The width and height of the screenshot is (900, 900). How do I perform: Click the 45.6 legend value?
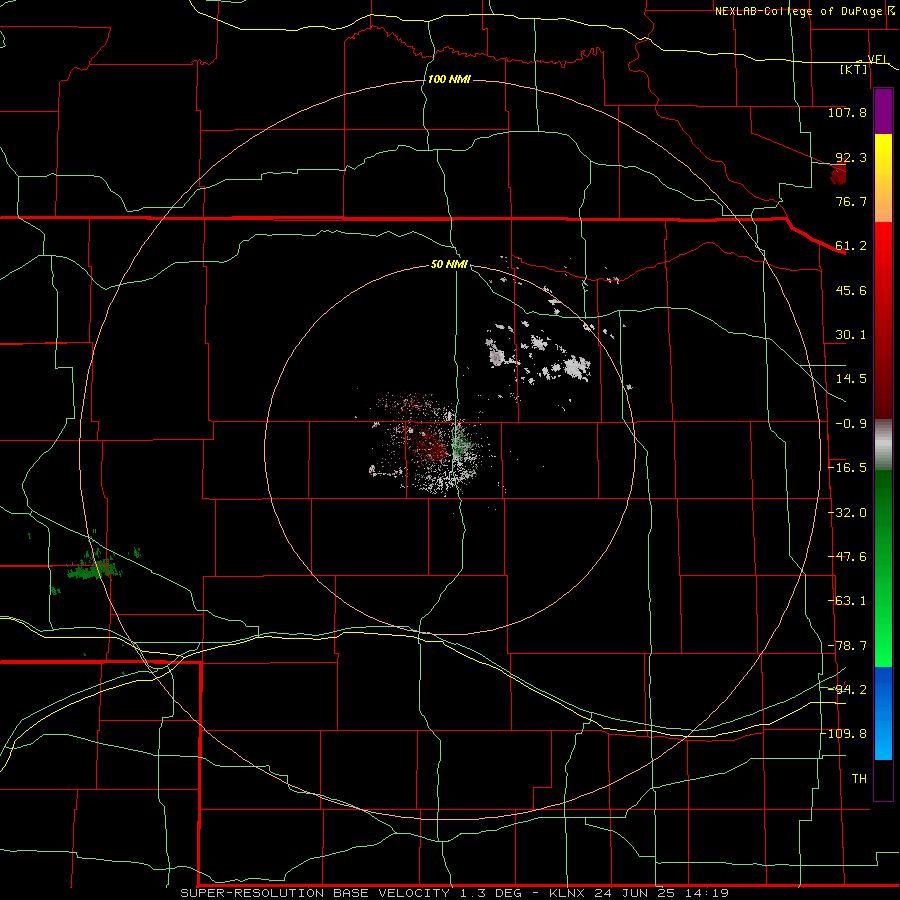point(851,290)
